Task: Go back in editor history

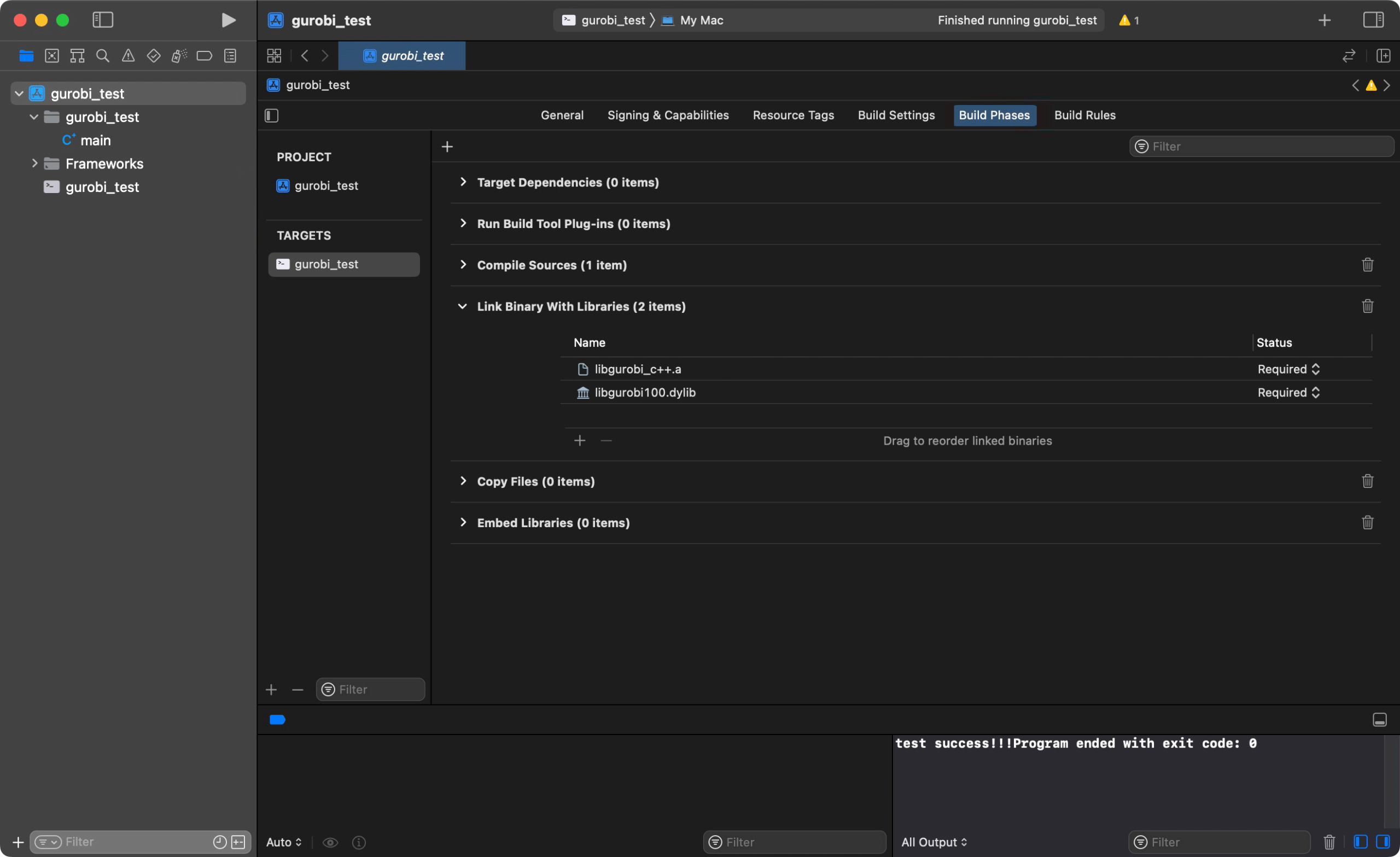Action: coord(305,56)
